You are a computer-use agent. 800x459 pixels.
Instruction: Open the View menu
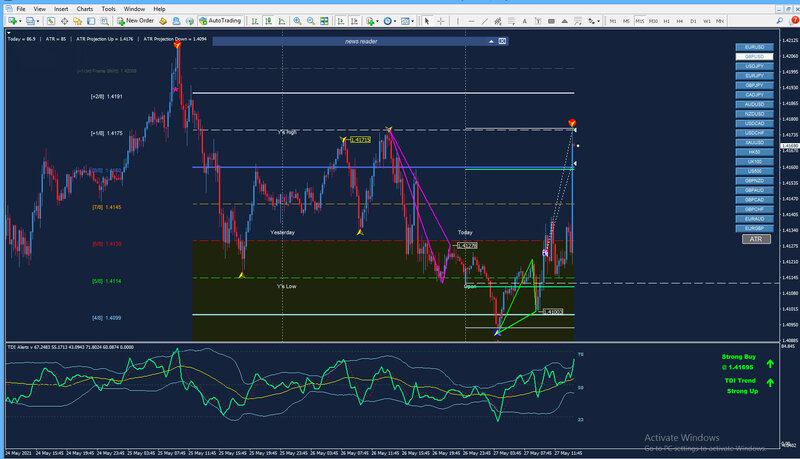pyautogui.click(x=39, y=9)
